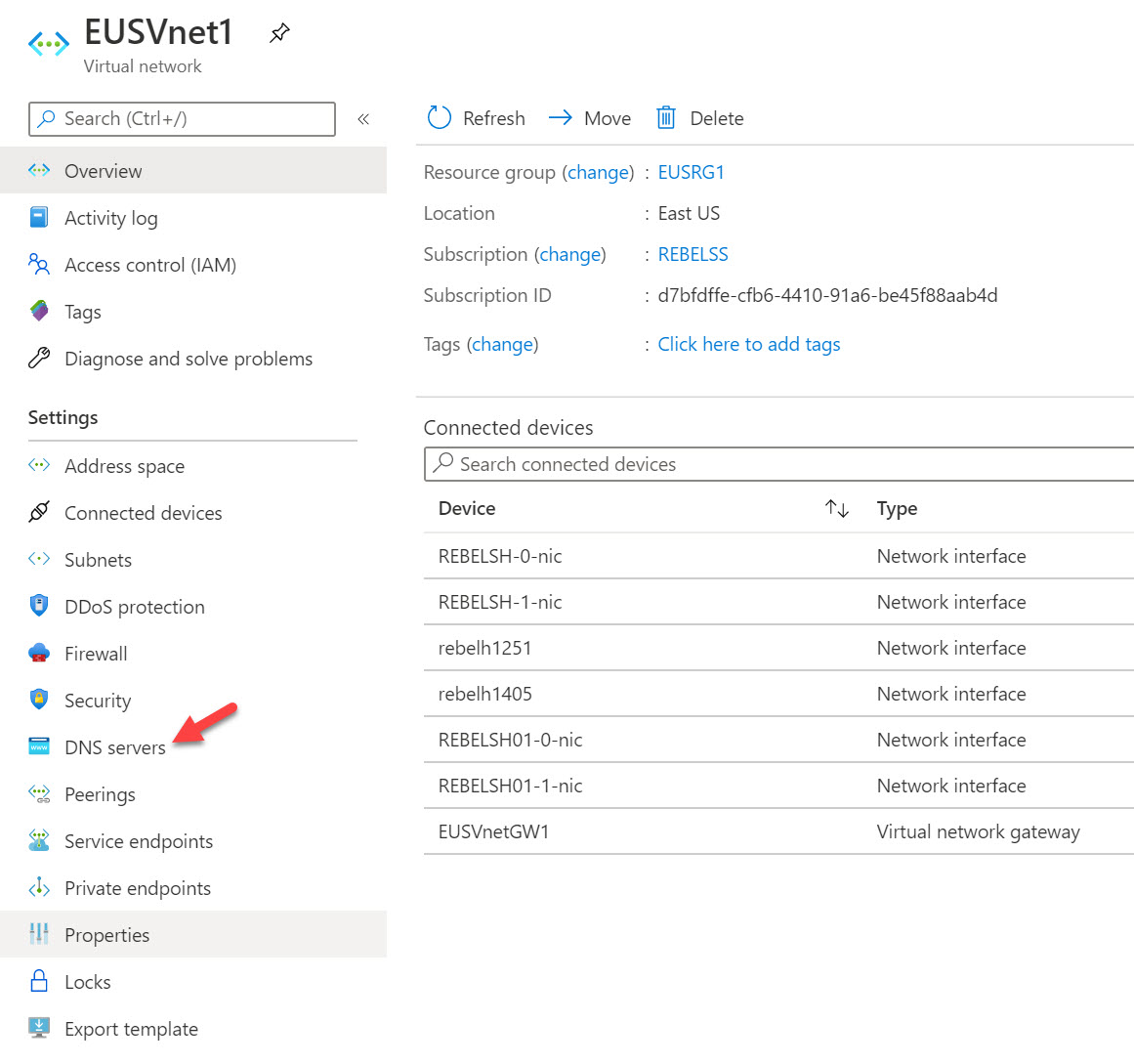
Task: Click the Peerings icon
Action: 39,793
